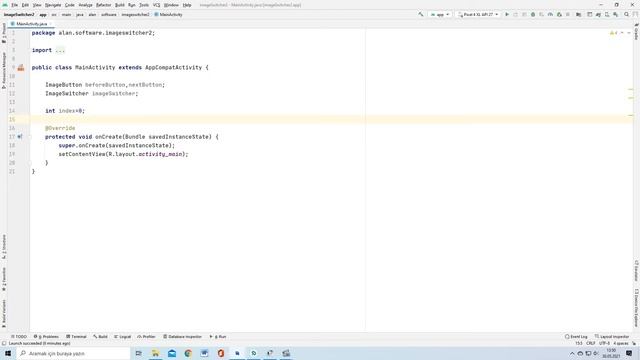
Task: Click the Windows Start button
Action: pyautogui.click(x=8, y=353)
